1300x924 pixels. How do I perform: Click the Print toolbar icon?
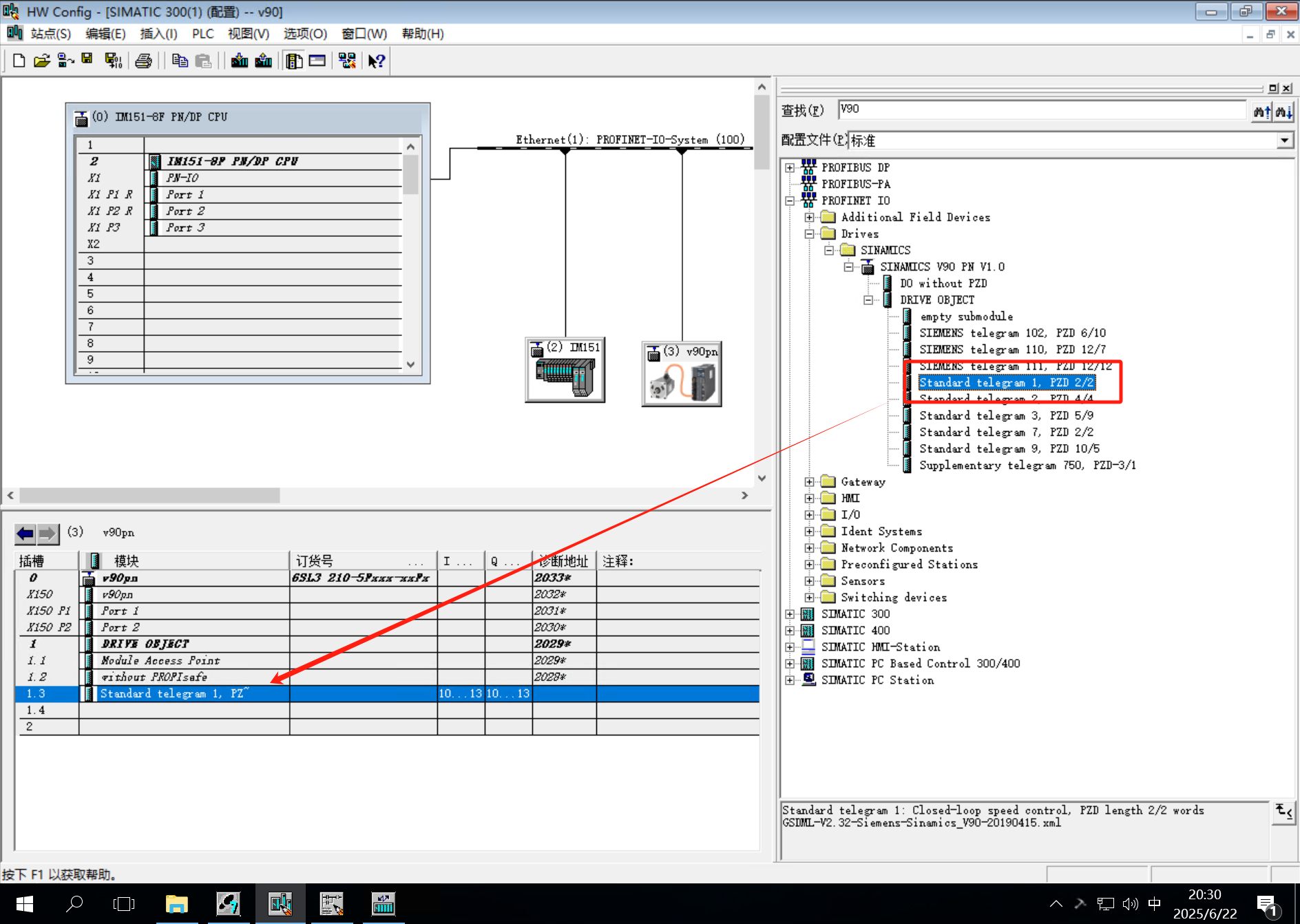pos(143,61)
